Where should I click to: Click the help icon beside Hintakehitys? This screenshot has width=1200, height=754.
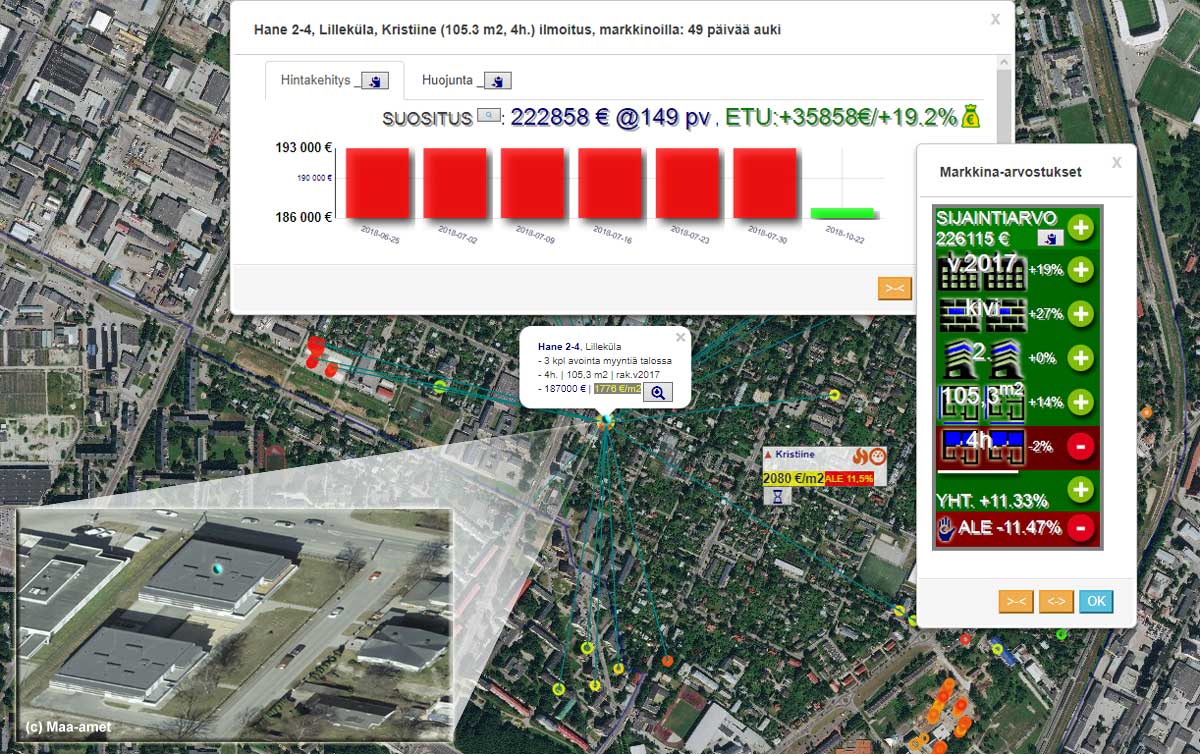coord(375,80)
